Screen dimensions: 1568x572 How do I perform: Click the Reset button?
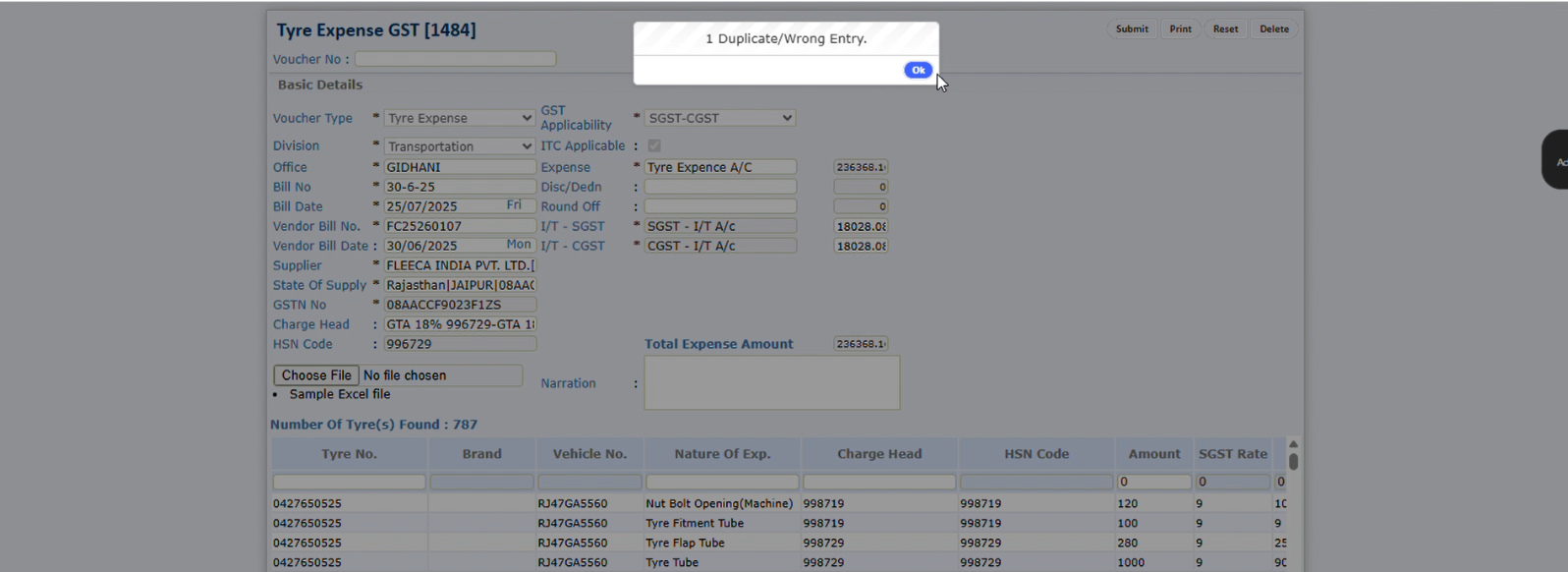[1225, 29]
